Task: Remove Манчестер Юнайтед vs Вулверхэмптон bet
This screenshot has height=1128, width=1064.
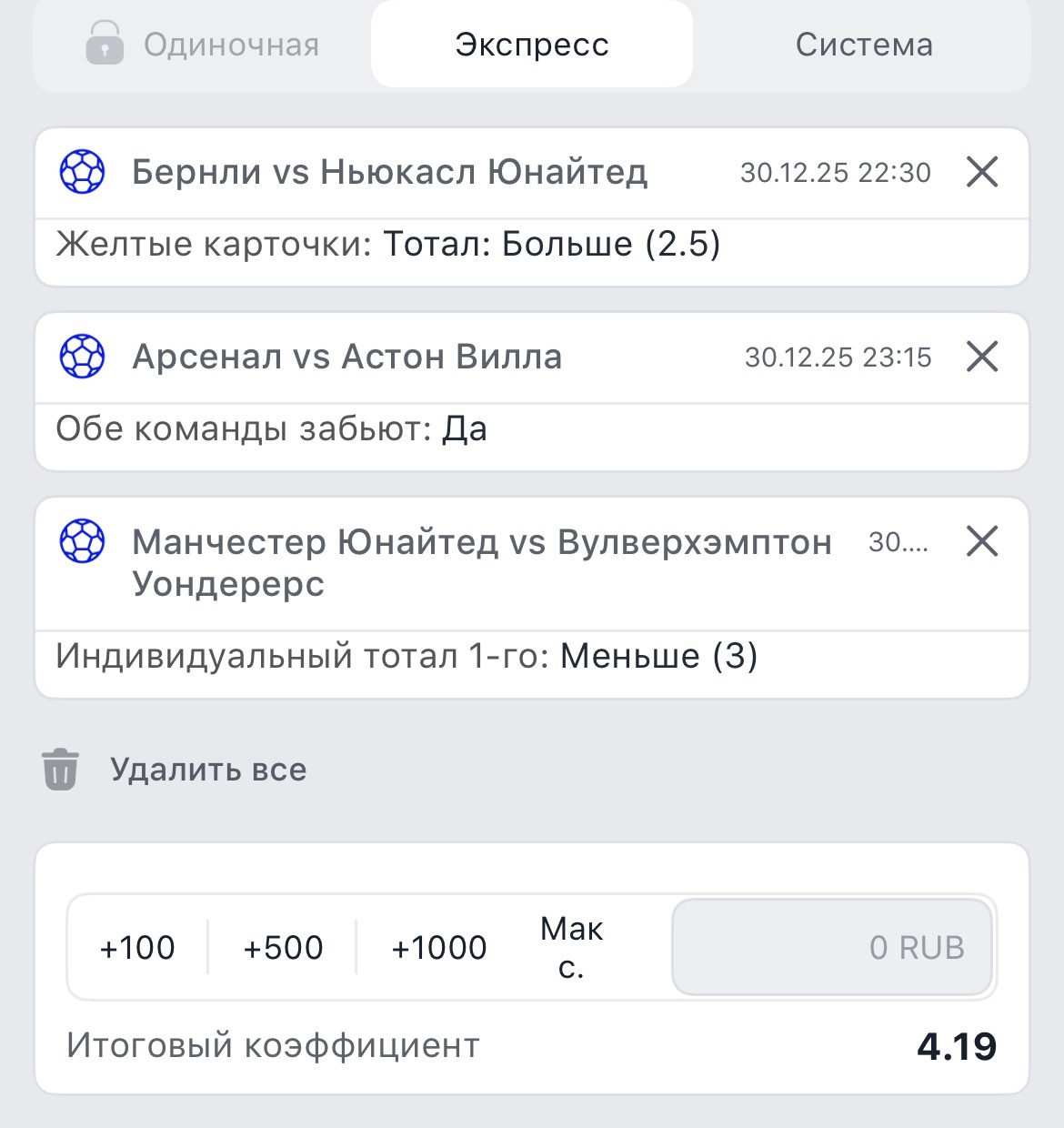Action: tap(982, 541)
